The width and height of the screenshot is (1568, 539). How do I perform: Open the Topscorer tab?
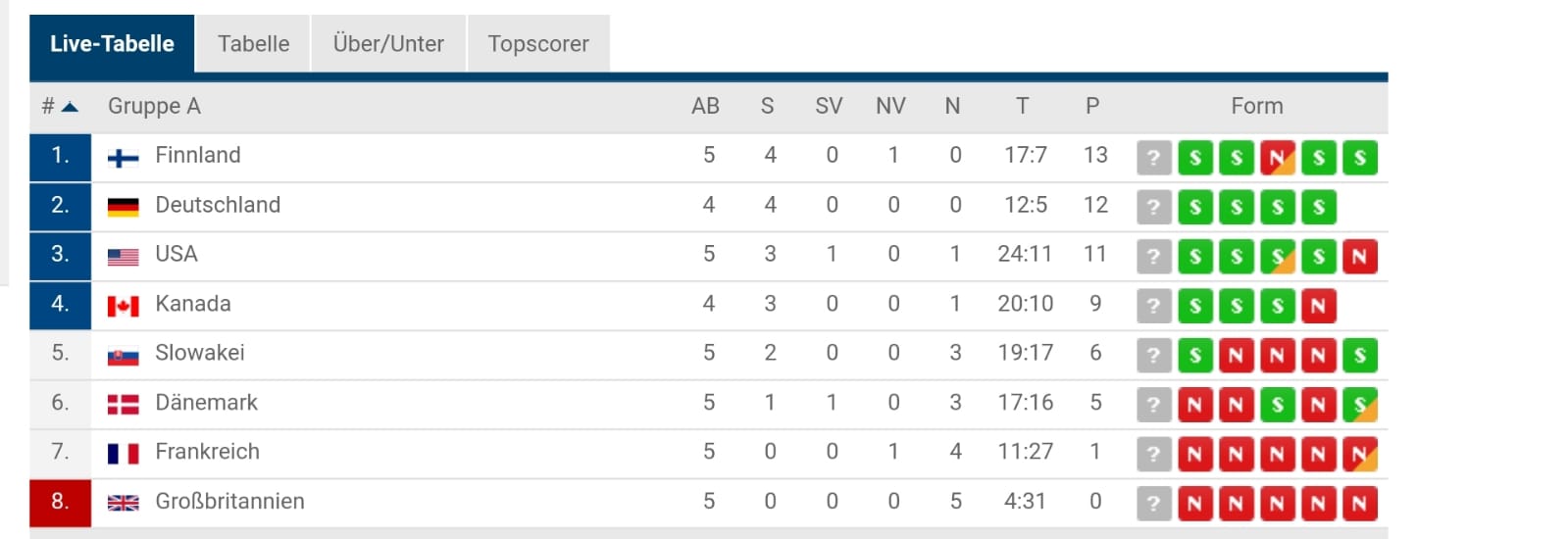(x=538, y=44)
